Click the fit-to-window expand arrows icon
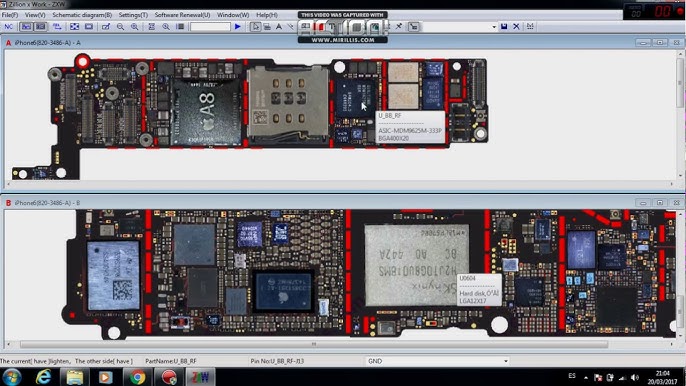The image size is (686, 386). click(74, 27)
